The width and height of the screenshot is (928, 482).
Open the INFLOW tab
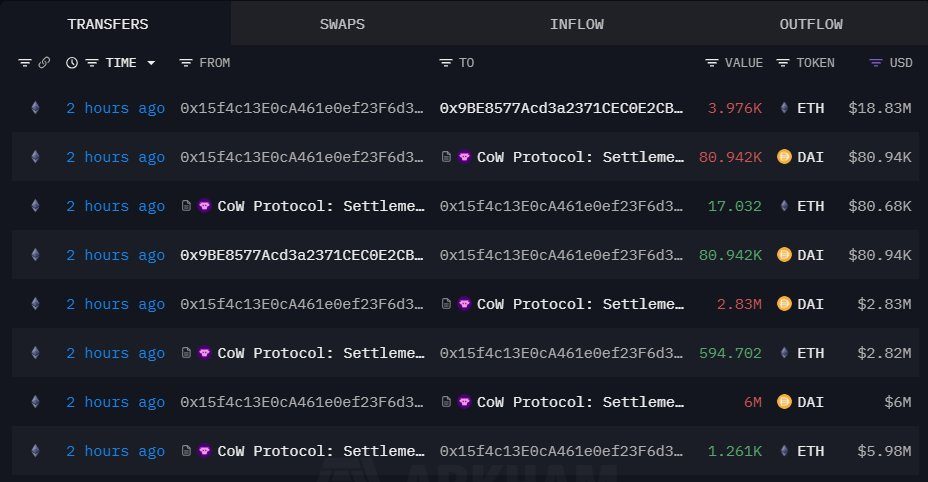tap(577, 24)
